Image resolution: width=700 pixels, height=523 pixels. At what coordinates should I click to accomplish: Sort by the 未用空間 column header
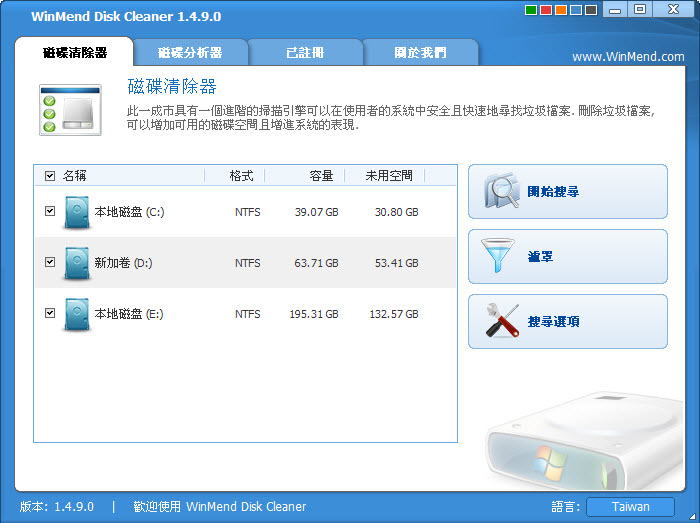(389, 176)
